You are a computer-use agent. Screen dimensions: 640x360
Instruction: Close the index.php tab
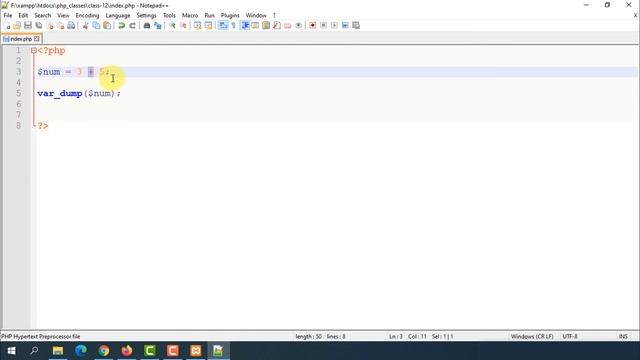(37, 39)
